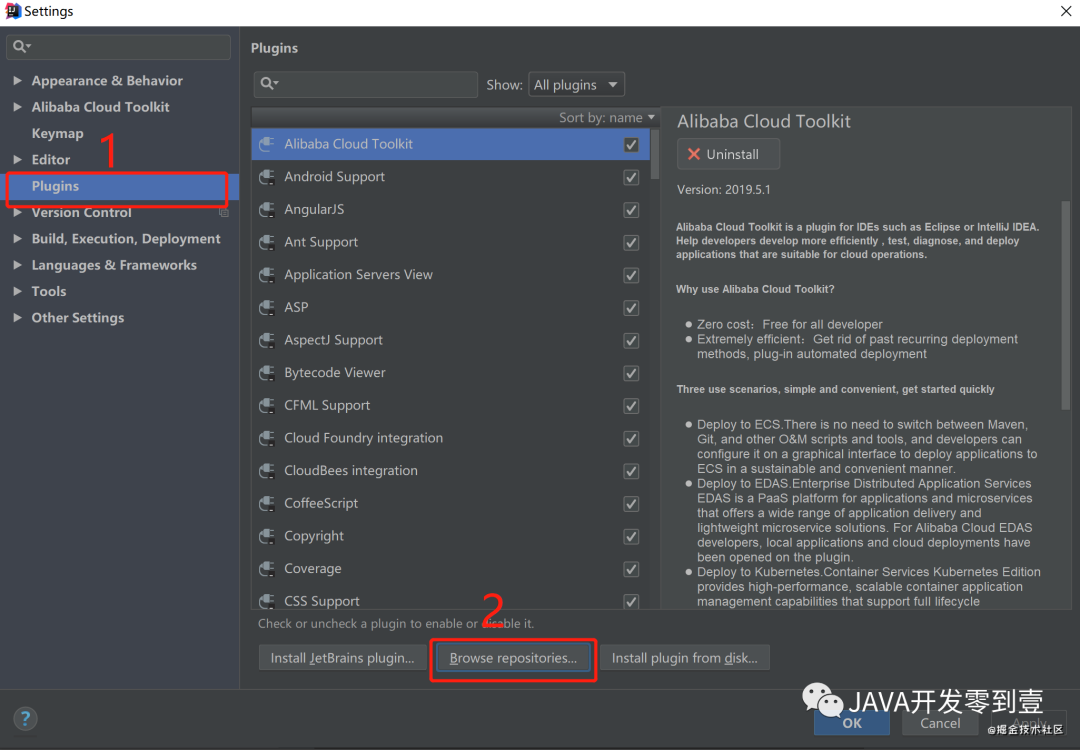Click the Copyright plugin icon
1080x750 pixels.
click(267, 536)
